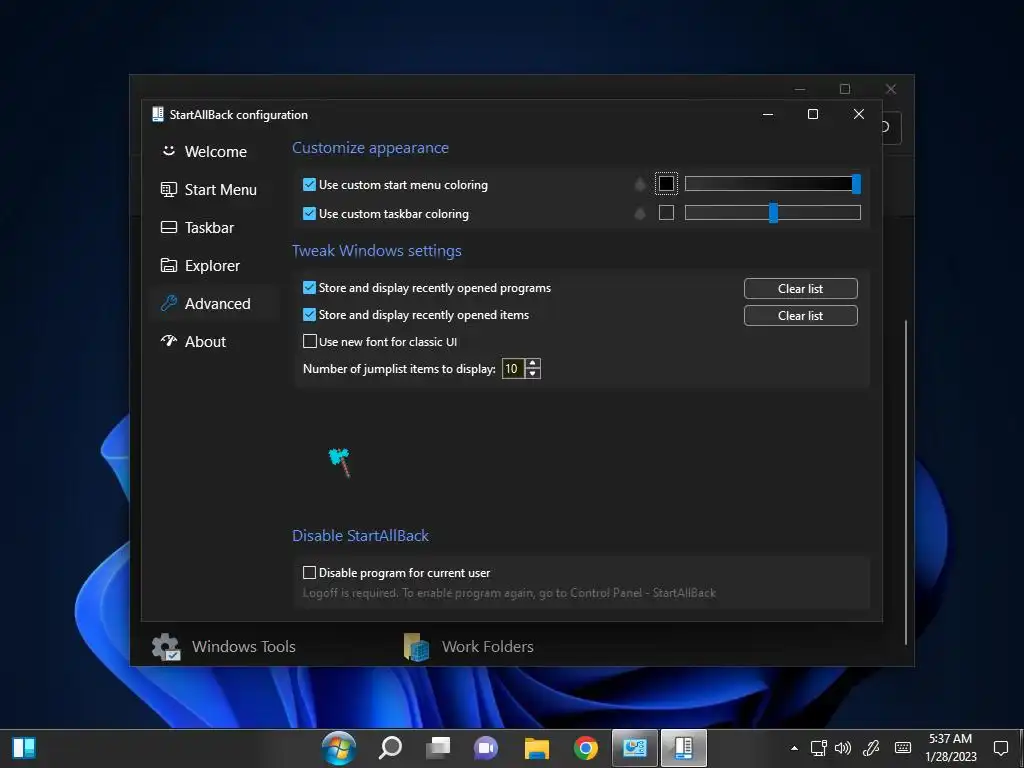
Task: Uncheck Store and display recently opened programs
Action: 427,288
